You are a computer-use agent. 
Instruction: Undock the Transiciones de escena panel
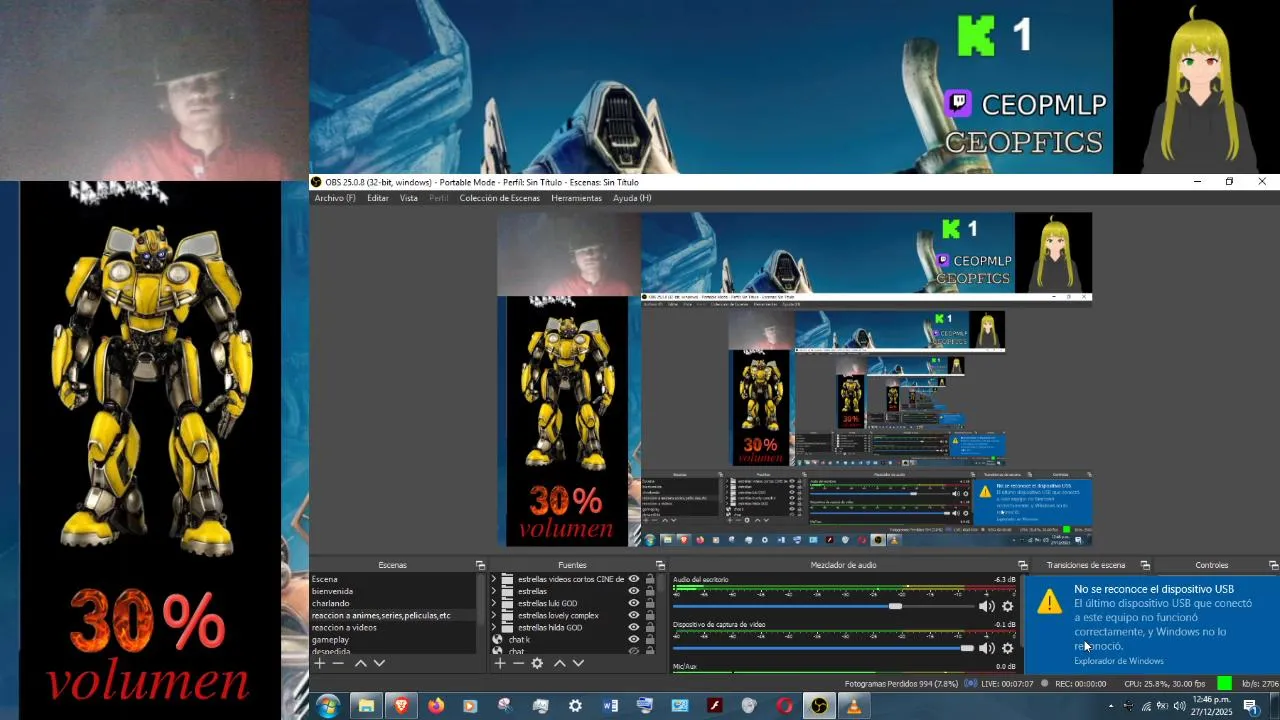(x=1145, y=565)
